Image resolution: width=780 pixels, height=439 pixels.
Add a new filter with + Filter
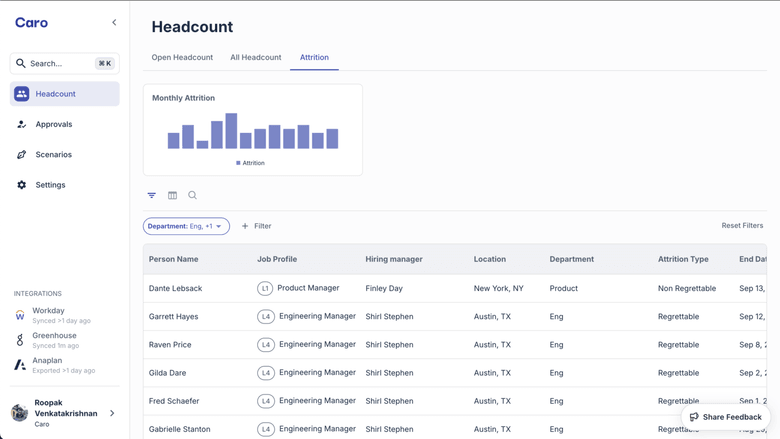pyautogui.click(x=257, y=226)
